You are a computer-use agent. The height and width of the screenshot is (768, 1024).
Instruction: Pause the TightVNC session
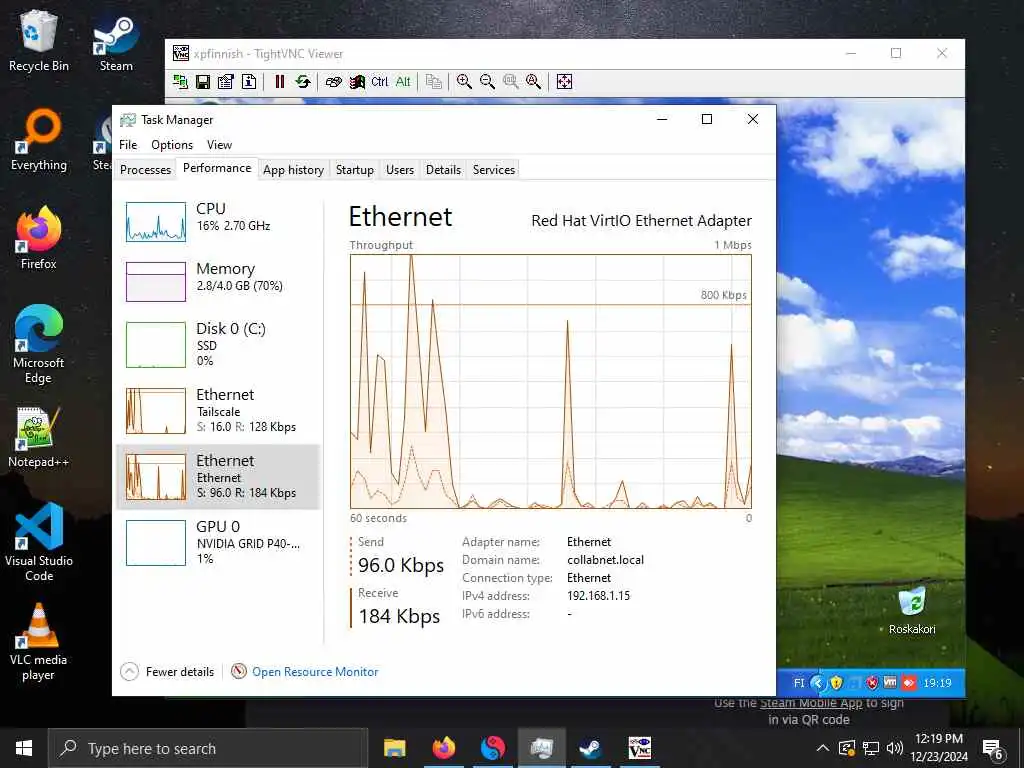(x=280, y=82)
